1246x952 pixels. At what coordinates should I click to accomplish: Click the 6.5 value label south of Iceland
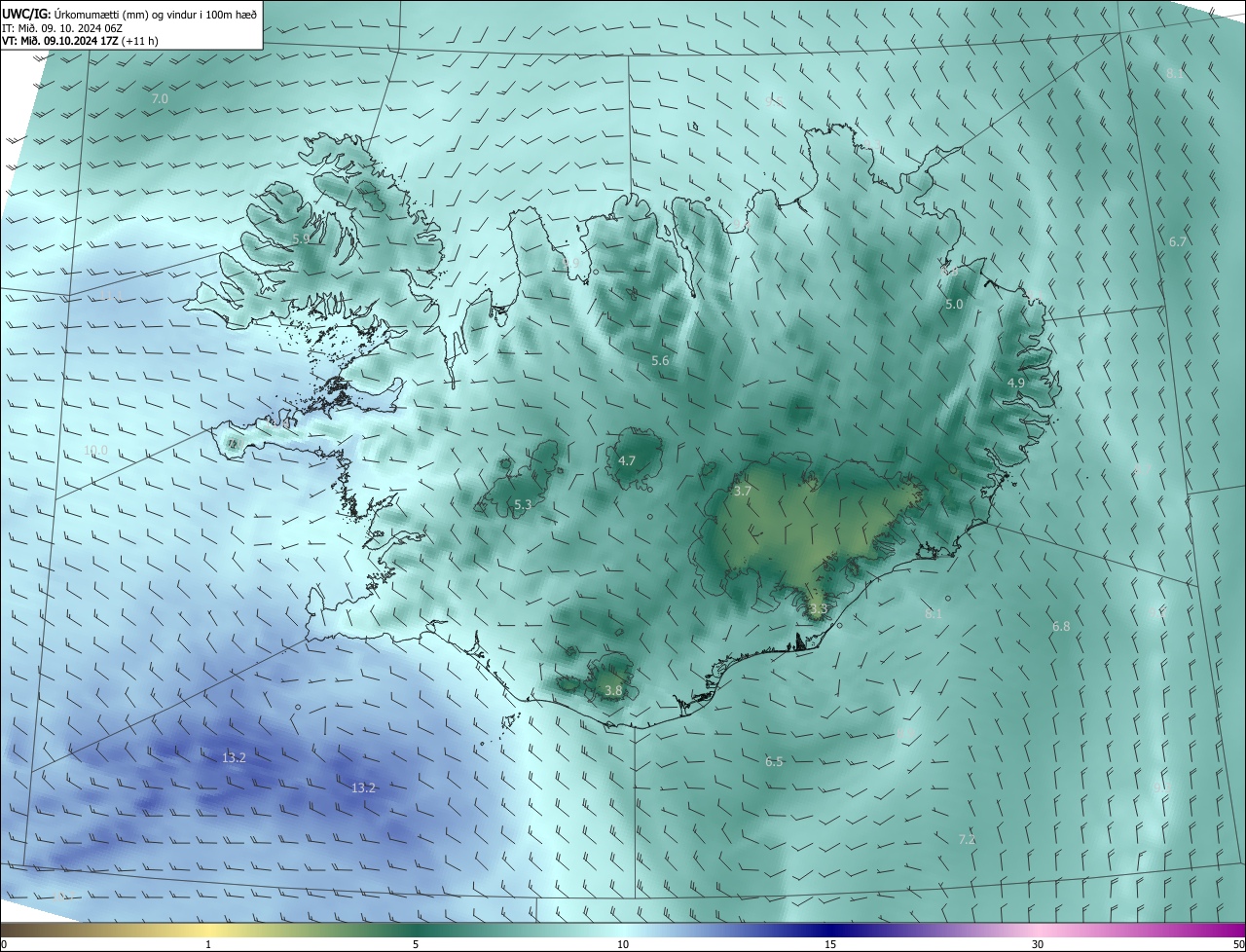click(x=774, y=762)
